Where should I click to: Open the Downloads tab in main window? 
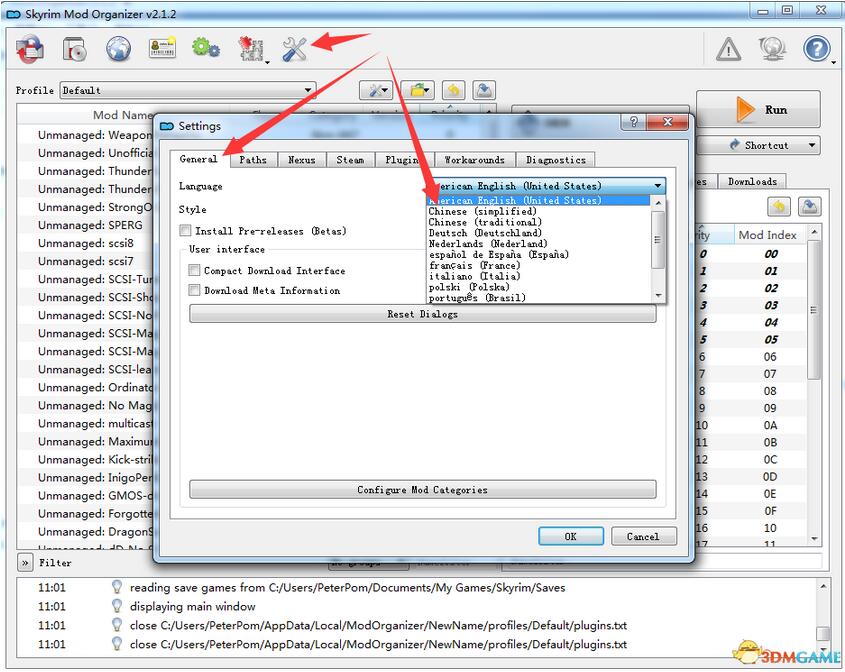[752, 181]
